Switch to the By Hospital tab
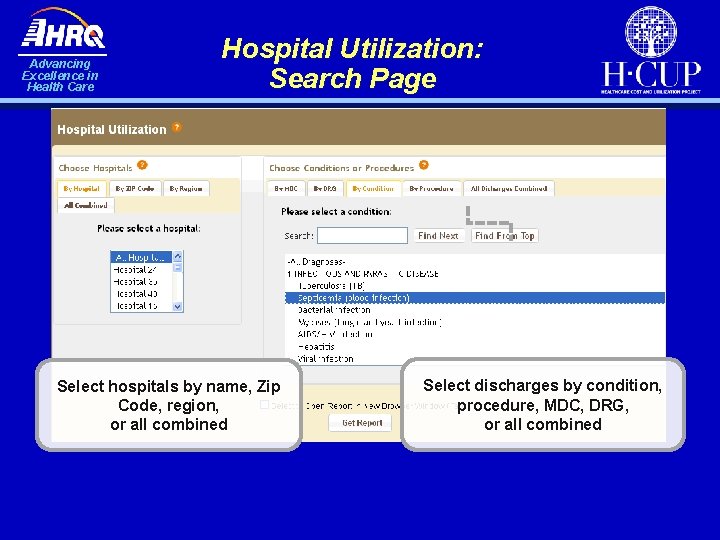The image size is (720, 540). [82, 189]
